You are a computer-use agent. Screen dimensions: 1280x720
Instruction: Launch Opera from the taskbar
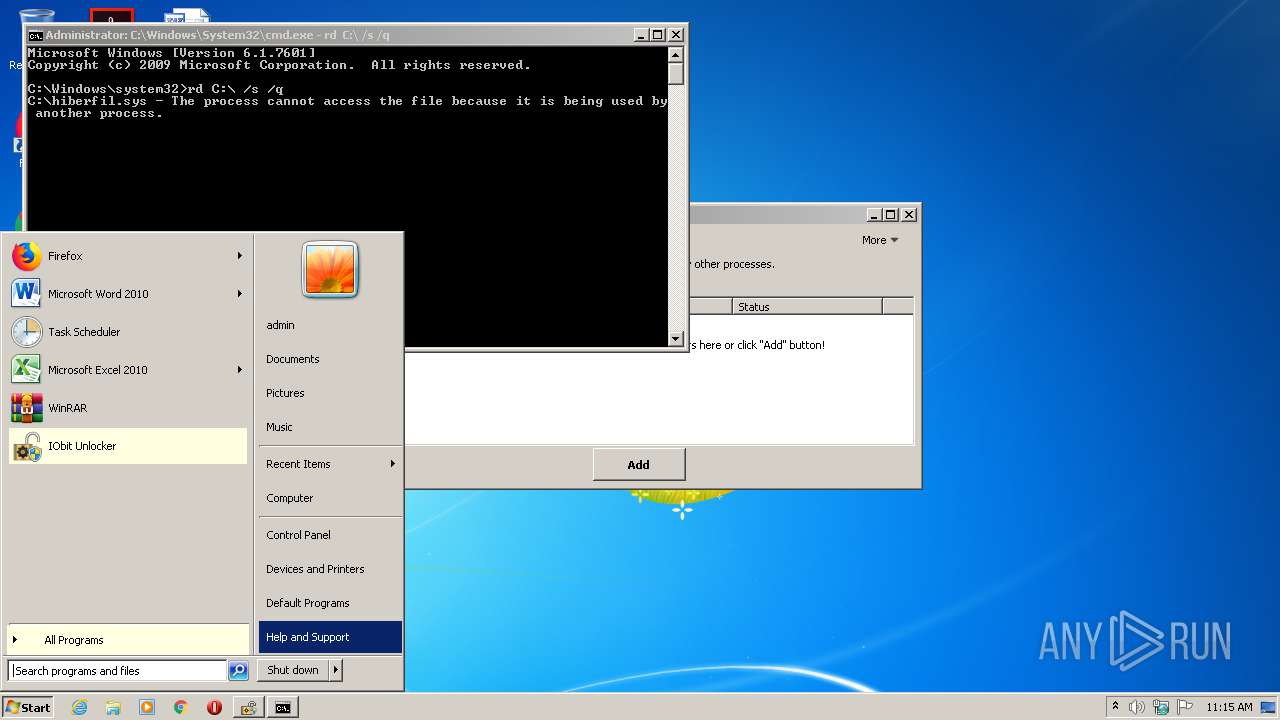point(215,707)
